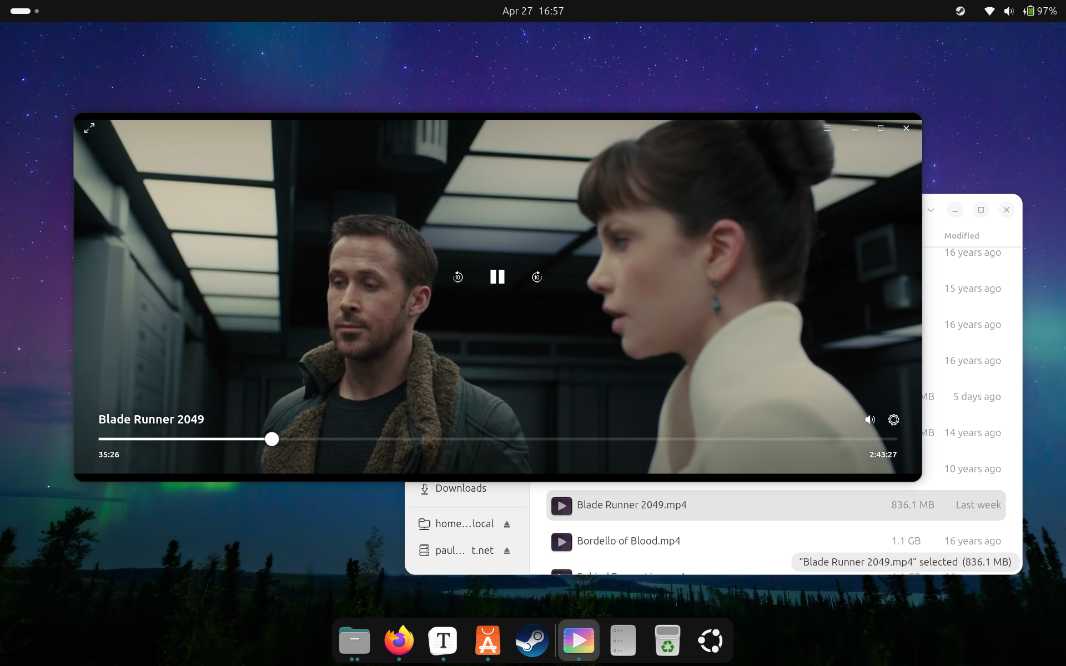Open the Downloads folder in the sidebar

tap(460, 488)
